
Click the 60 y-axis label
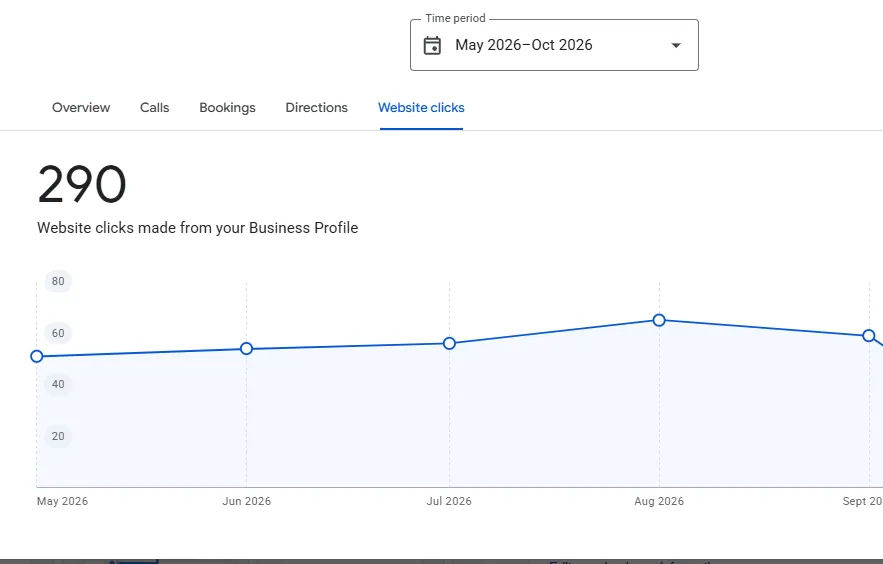(58, 333)
